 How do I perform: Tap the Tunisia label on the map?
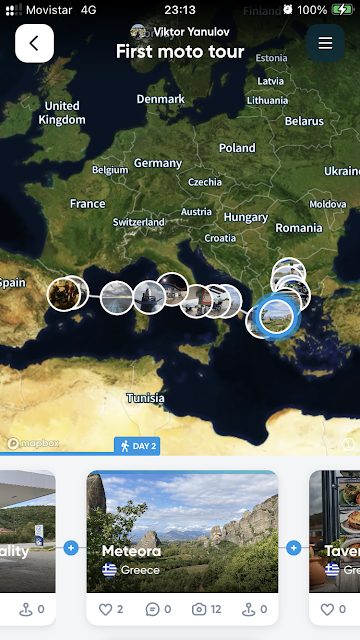145,398
